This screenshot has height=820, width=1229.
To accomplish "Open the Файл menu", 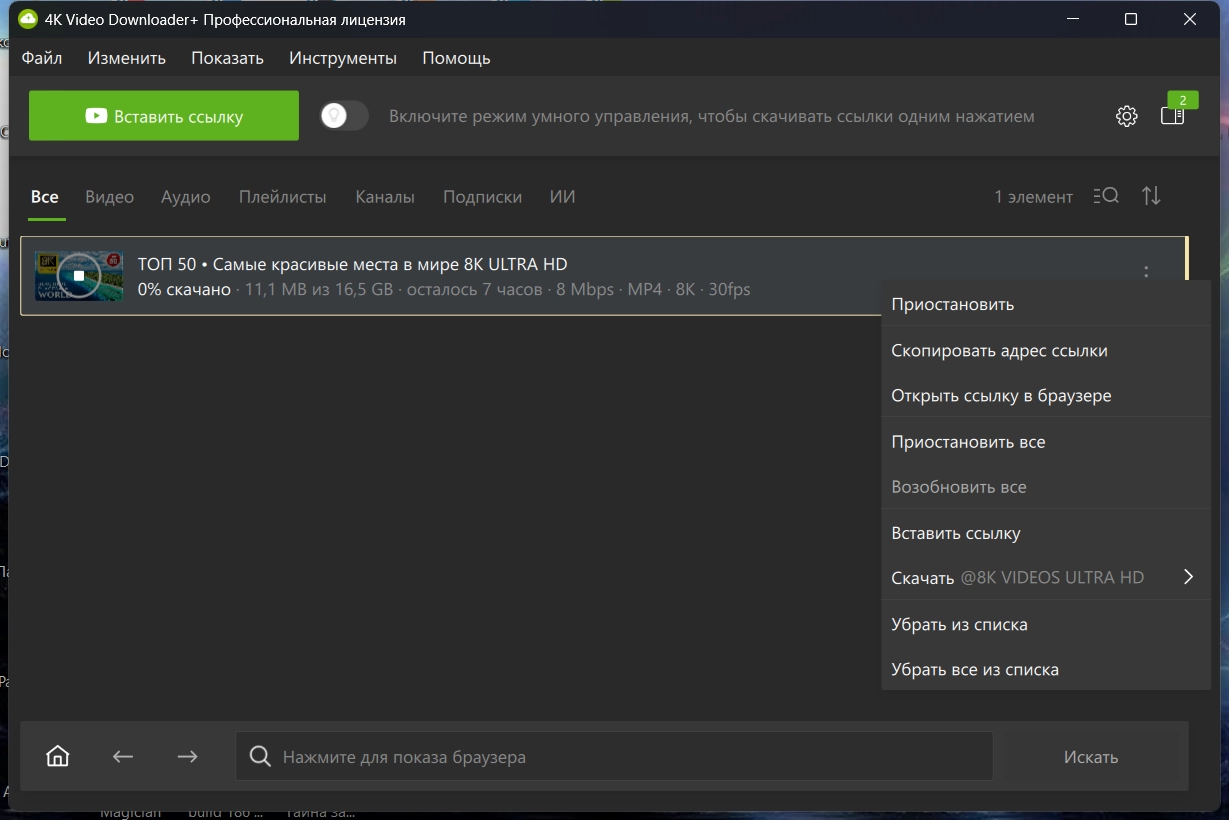I will [x=42, y=58].
